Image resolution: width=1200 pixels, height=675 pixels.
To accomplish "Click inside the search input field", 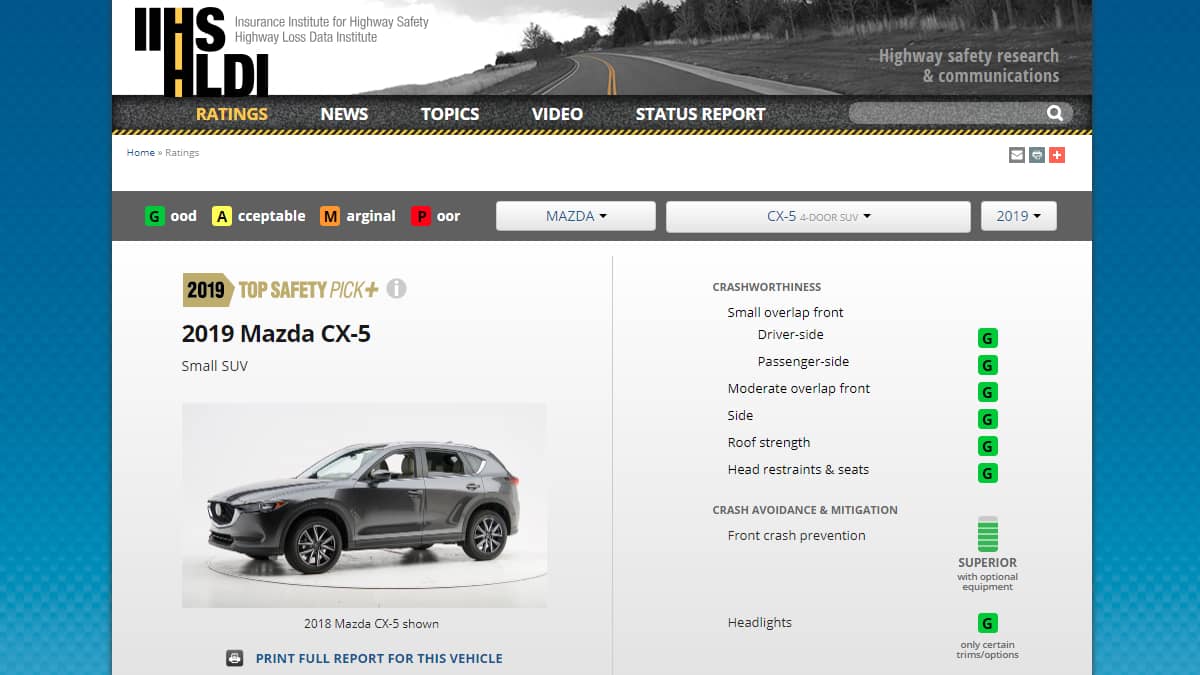I will (x=945, y=114).
